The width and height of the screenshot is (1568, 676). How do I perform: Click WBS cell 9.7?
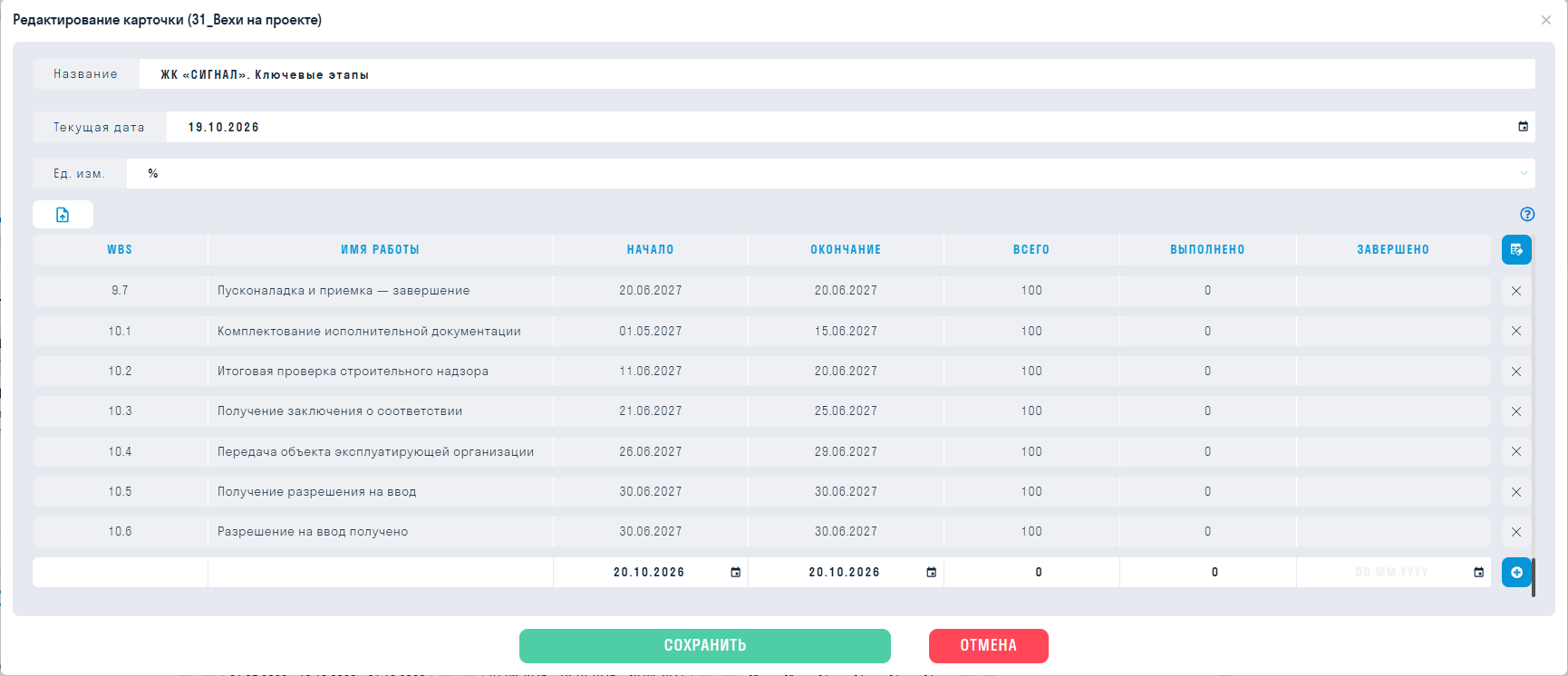click(120, 291)
